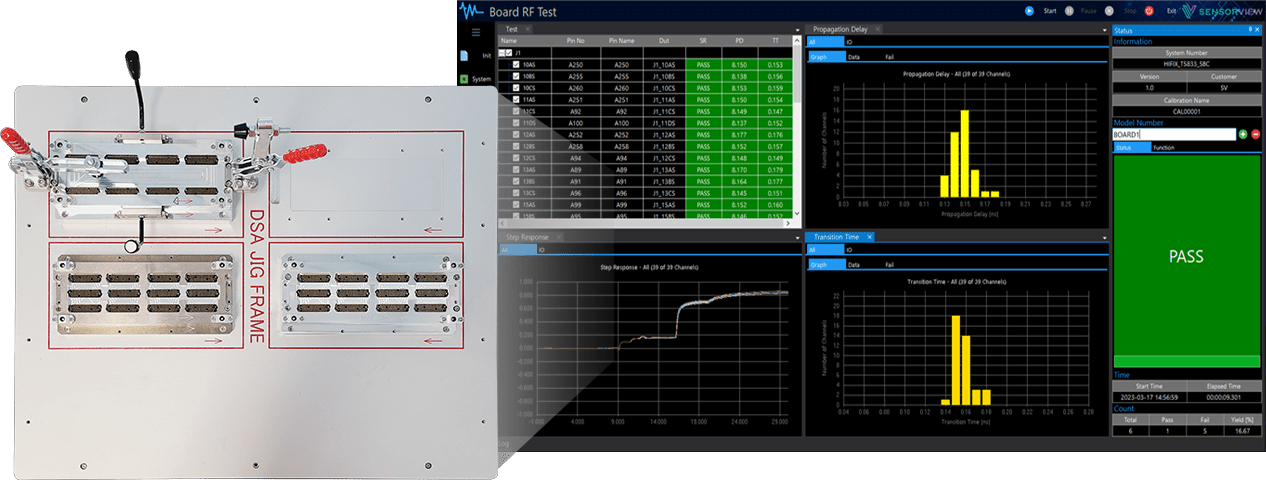Image resolution: width=1266 pixels, height=480 pixels.
Task: Click the green progress bar below PASS
Action: coord(1187,361)
